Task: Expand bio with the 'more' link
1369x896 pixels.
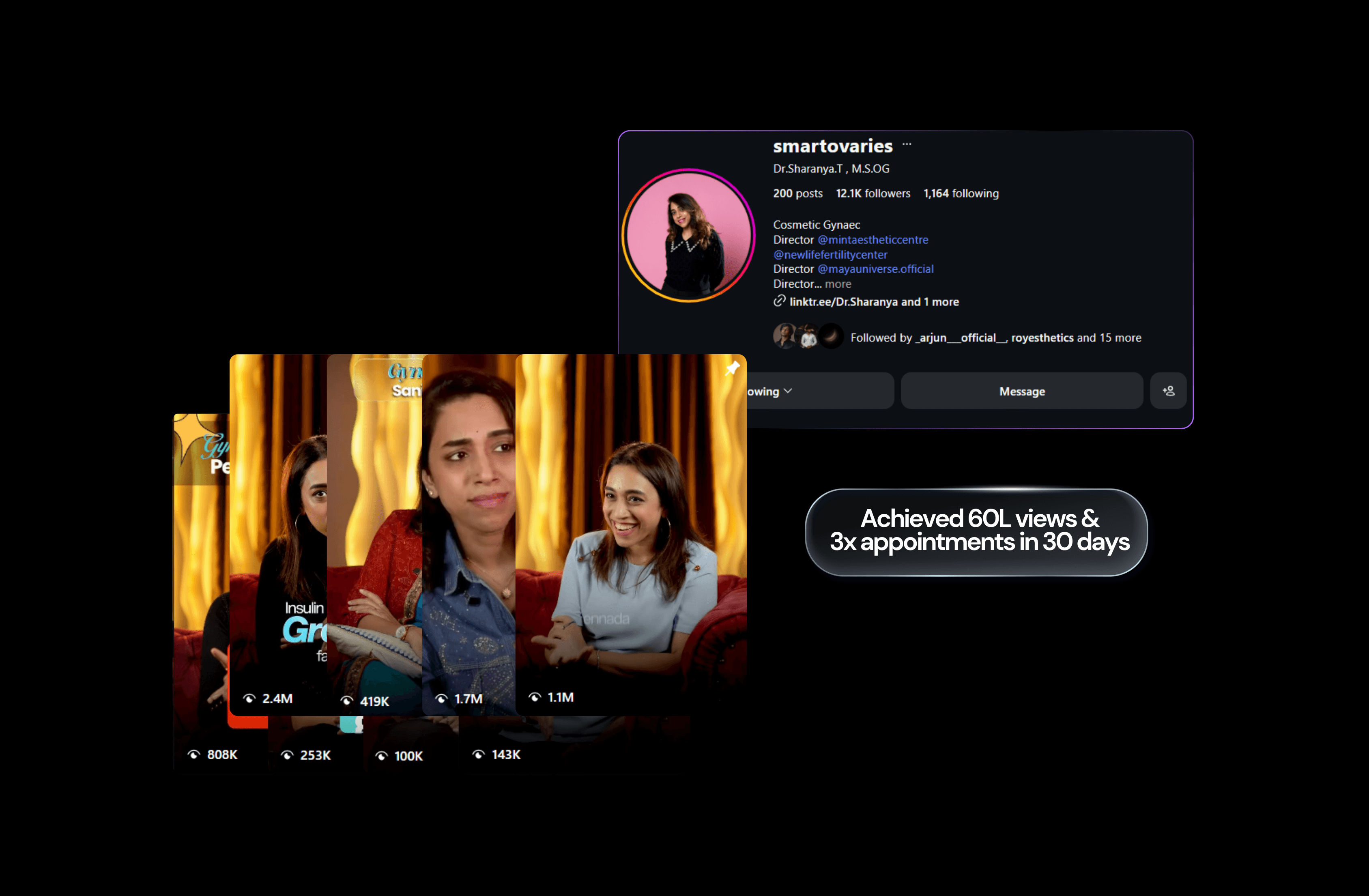Action: 838,284
